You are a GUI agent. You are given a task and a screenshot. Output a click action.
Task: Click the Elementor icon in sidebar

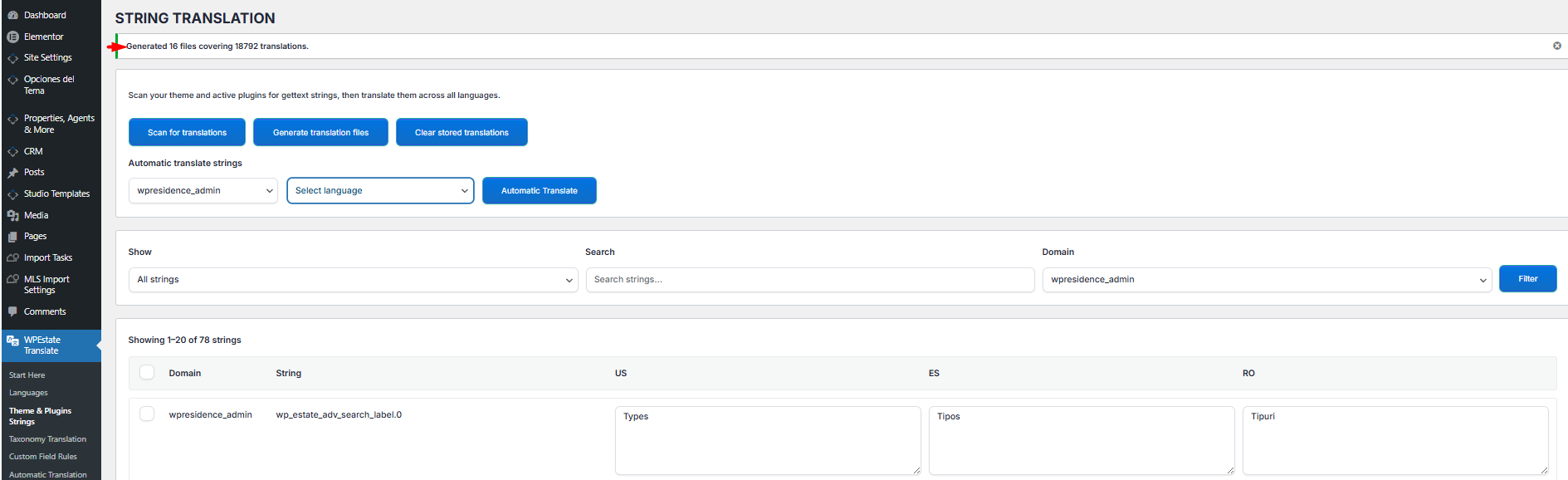click(12, 37)
